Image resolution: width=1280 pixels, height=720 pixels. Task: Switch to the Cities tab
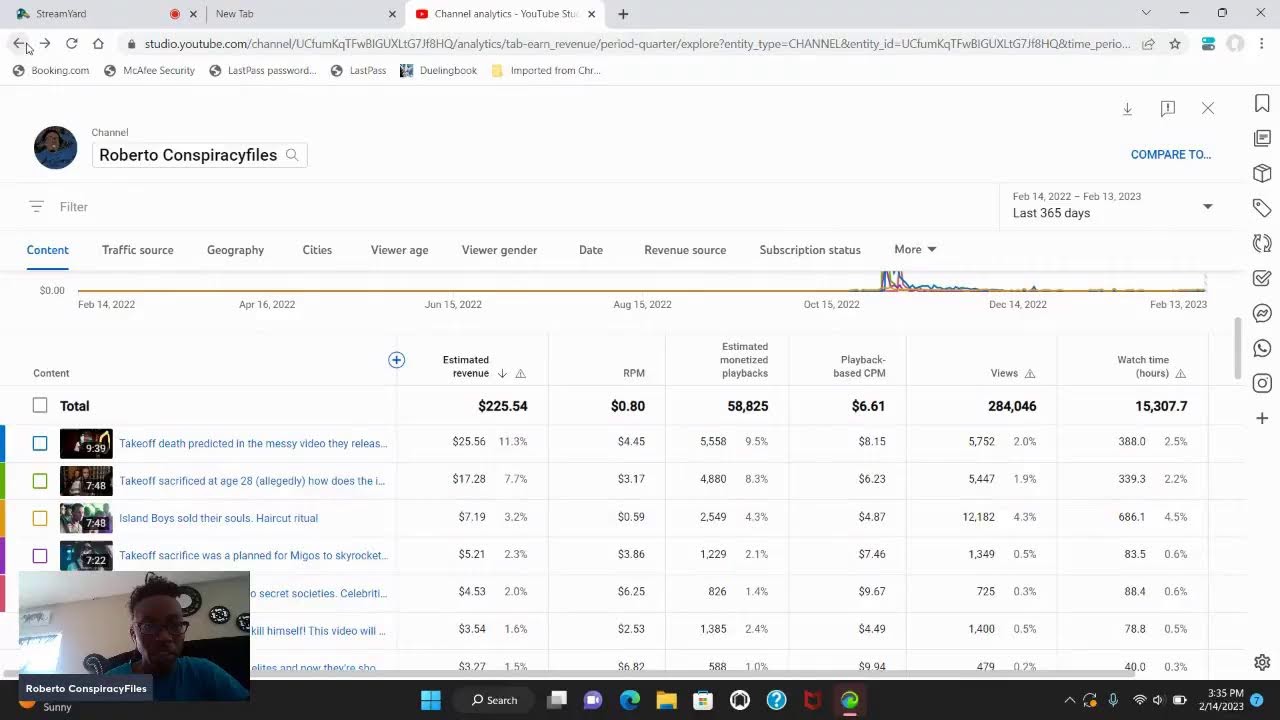coord(317,250)
